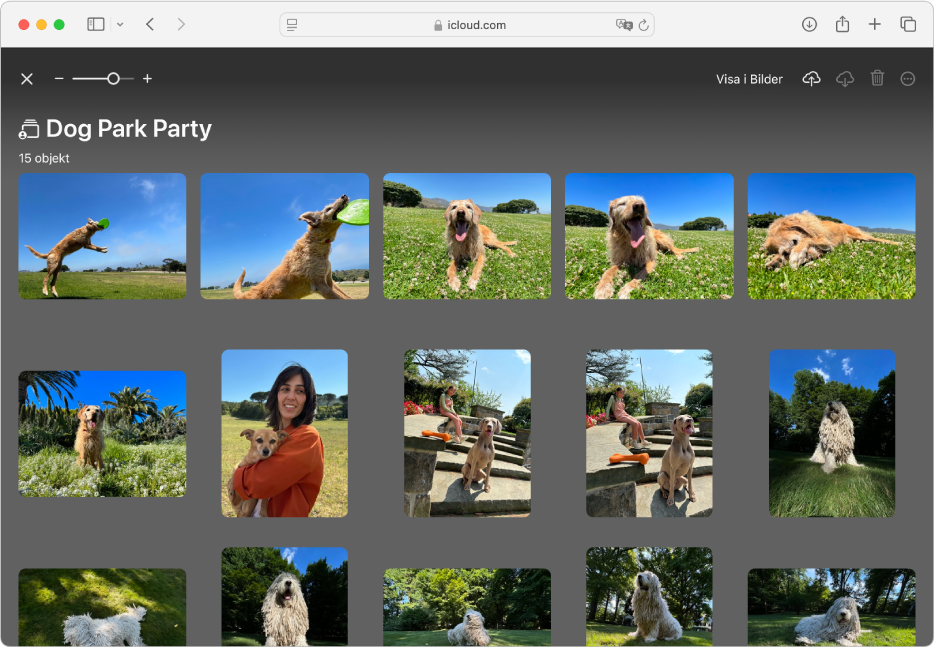935x649 pixels.
Task: Open photo of shaggy white dog under trees
Action: click(832, 434)
